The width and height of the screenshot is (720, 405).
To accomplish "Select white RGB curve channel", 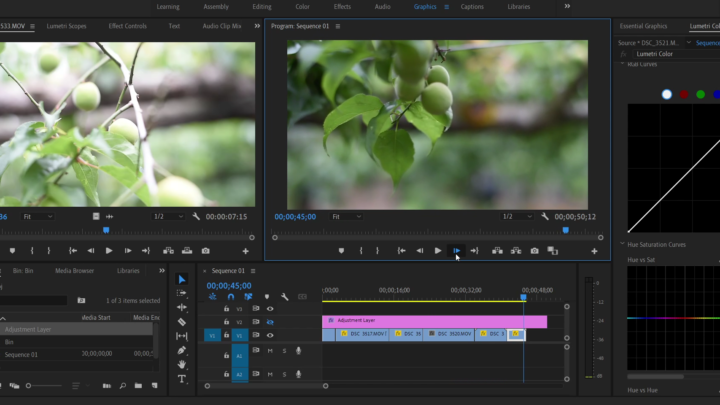I will pyautogui.click(x=667, y=94).
